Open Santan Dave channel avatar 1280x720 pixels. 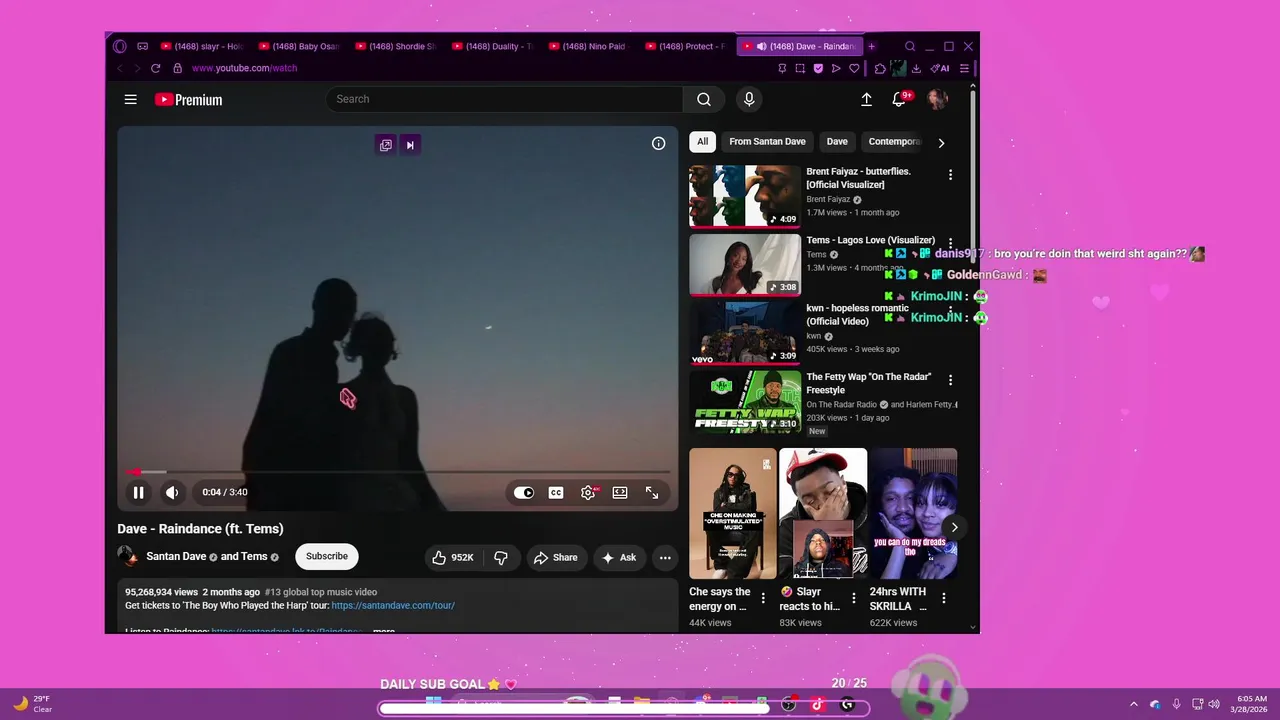(128, 556)
